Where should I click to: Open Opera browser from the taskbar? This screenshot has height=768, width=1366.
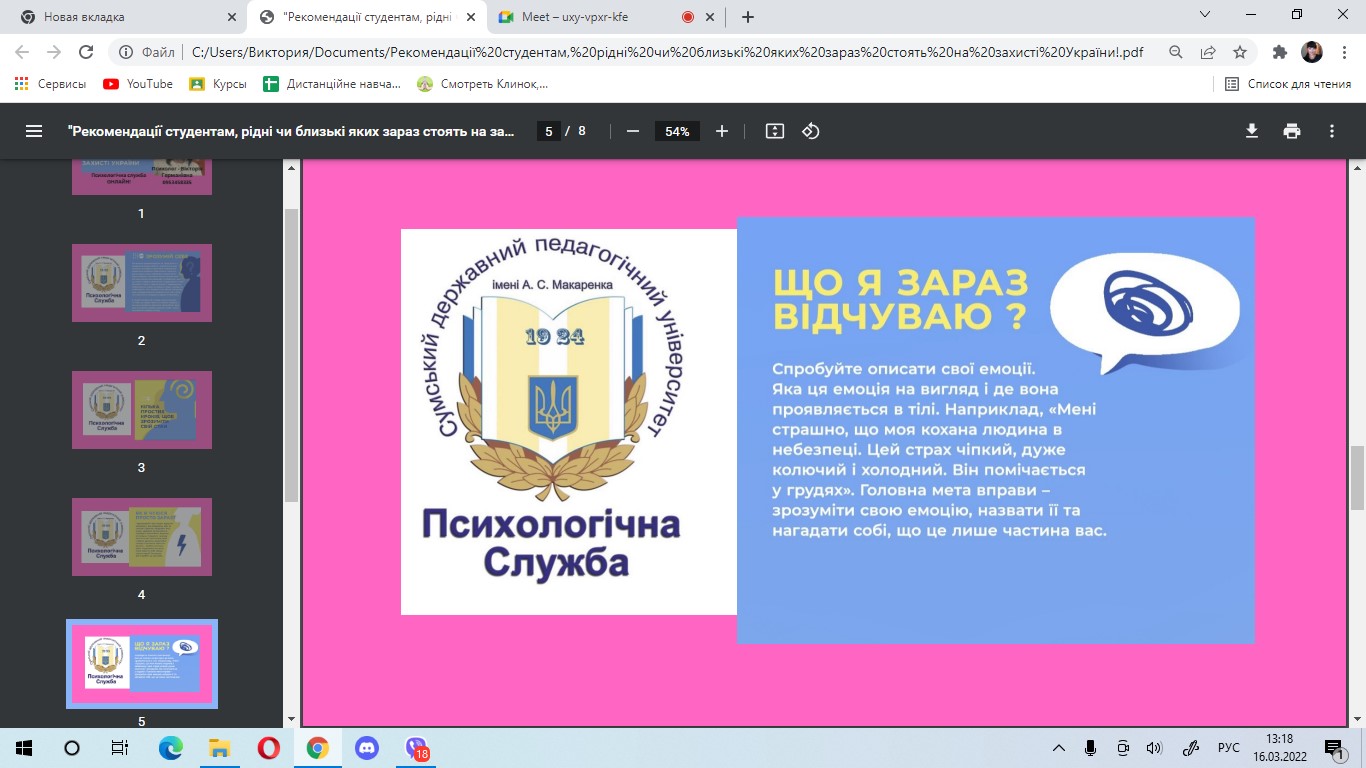pos(268,748)
